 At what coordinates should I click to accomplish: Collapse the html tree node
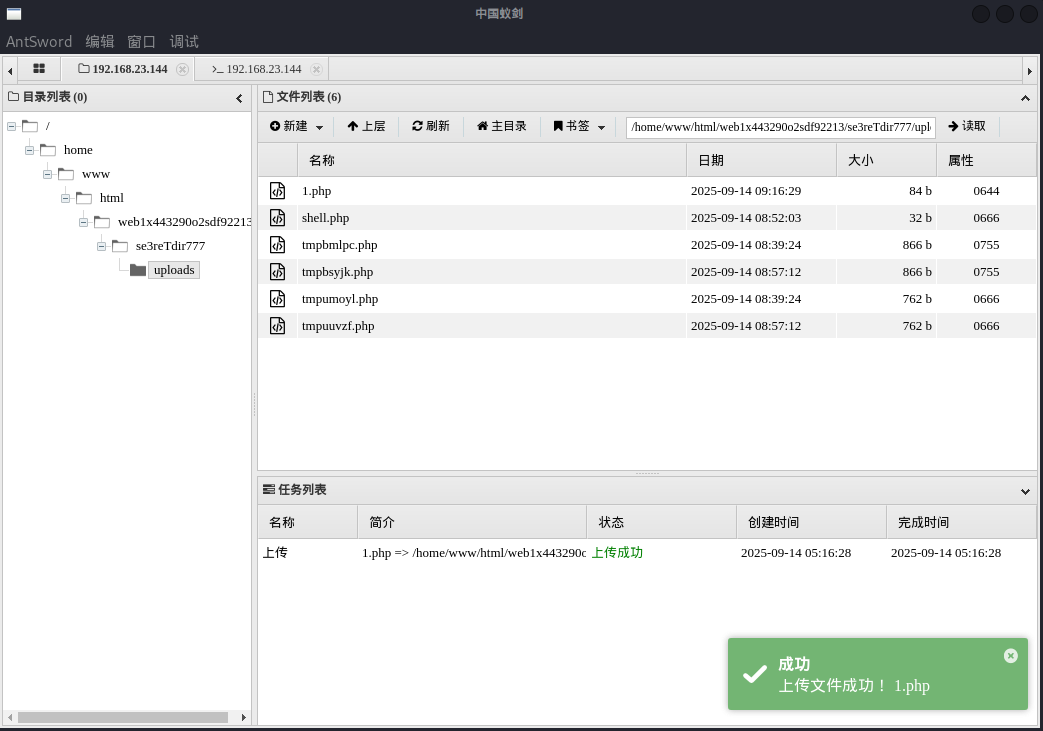(x=65, y=198)
